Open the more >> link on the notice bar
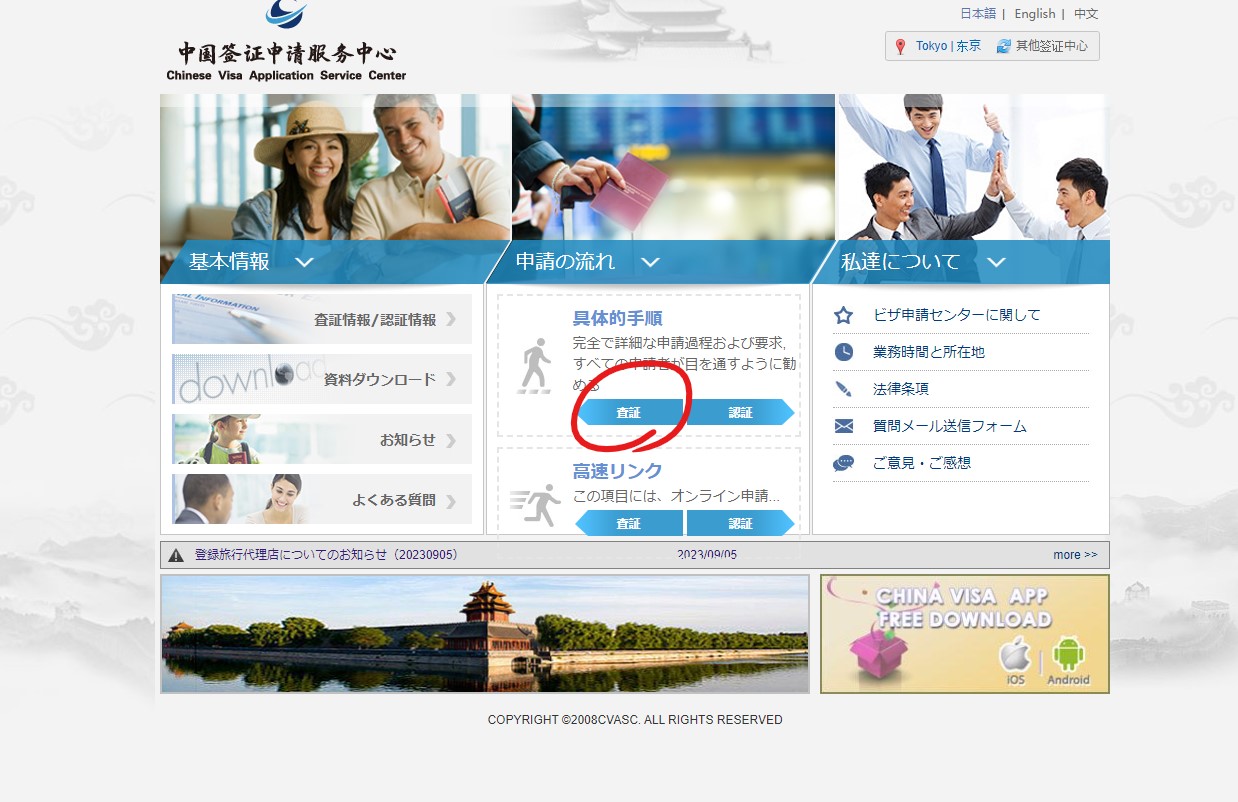 coord(1075,554)
